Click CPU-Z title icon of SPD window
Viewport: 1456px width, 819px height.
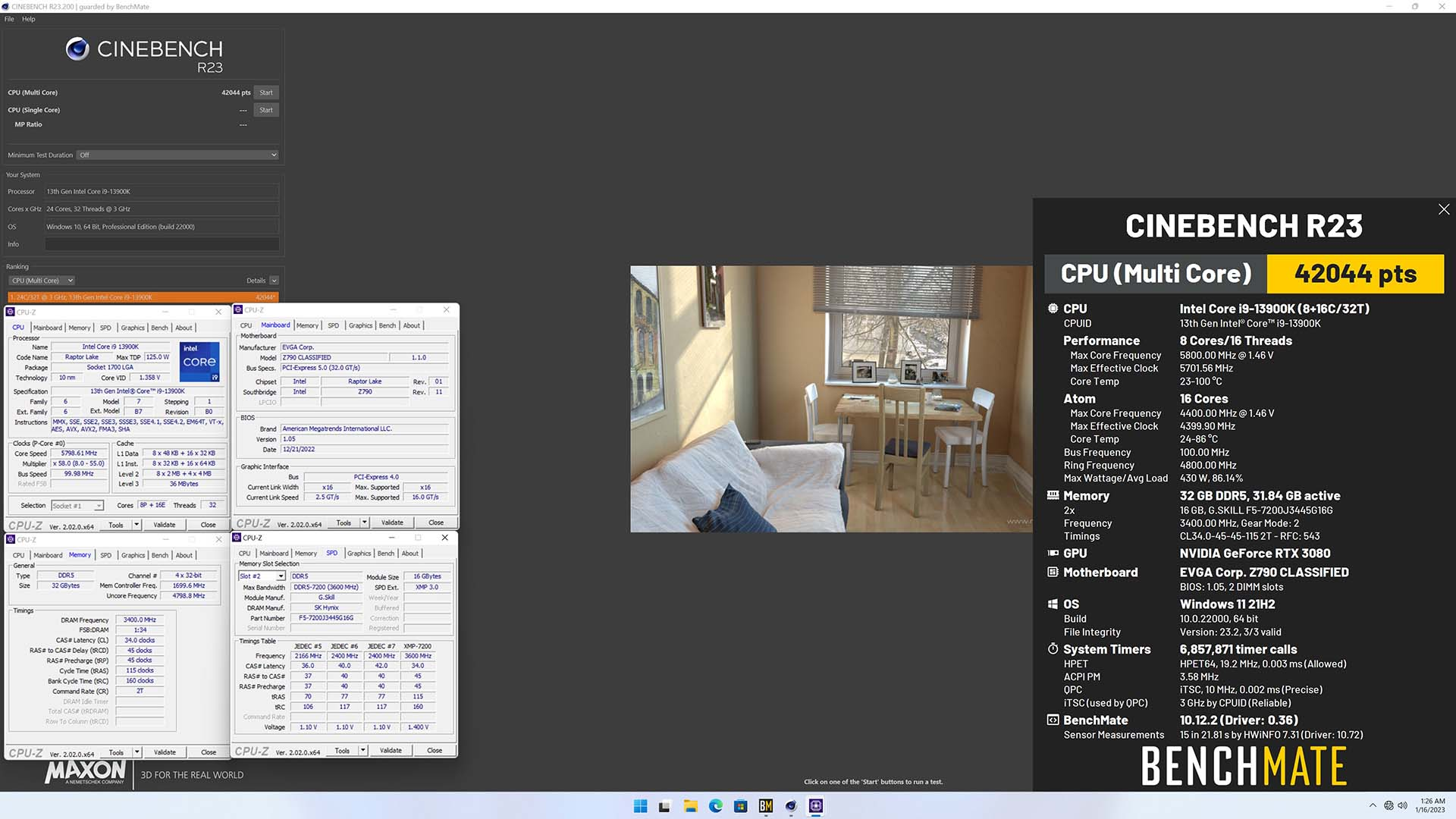tap(237, 538)
